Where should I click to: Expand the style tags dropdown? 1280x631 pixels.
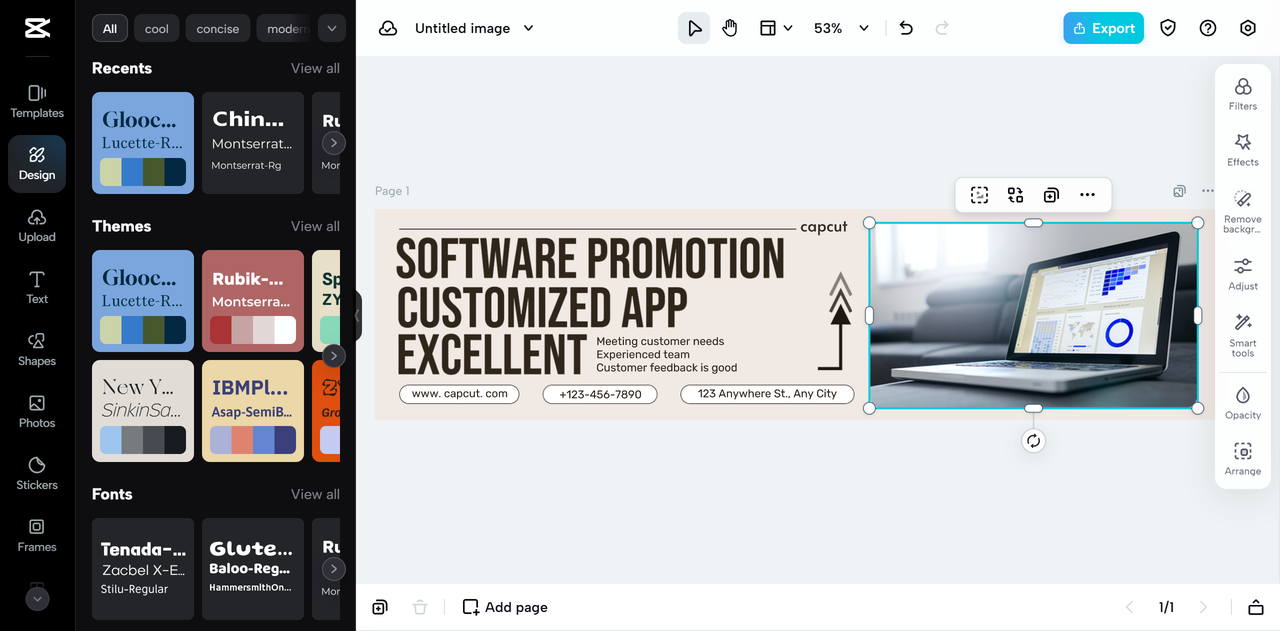[x=332, y=28]
